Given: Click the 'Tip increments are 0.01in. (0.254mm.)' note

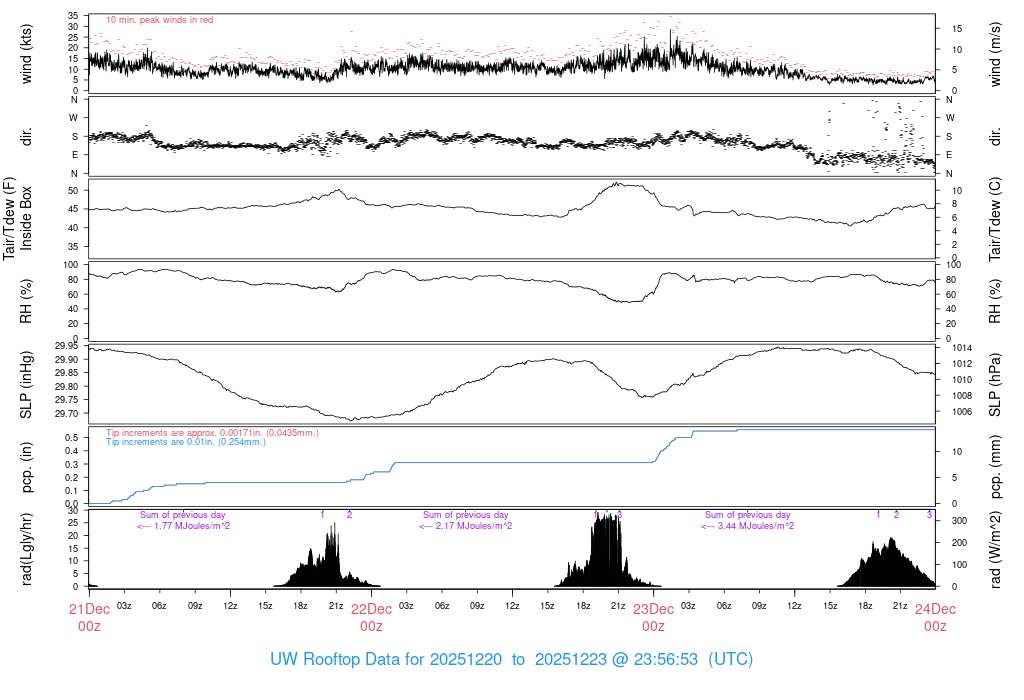Looking at the screenshot, I should click(186, 442).
